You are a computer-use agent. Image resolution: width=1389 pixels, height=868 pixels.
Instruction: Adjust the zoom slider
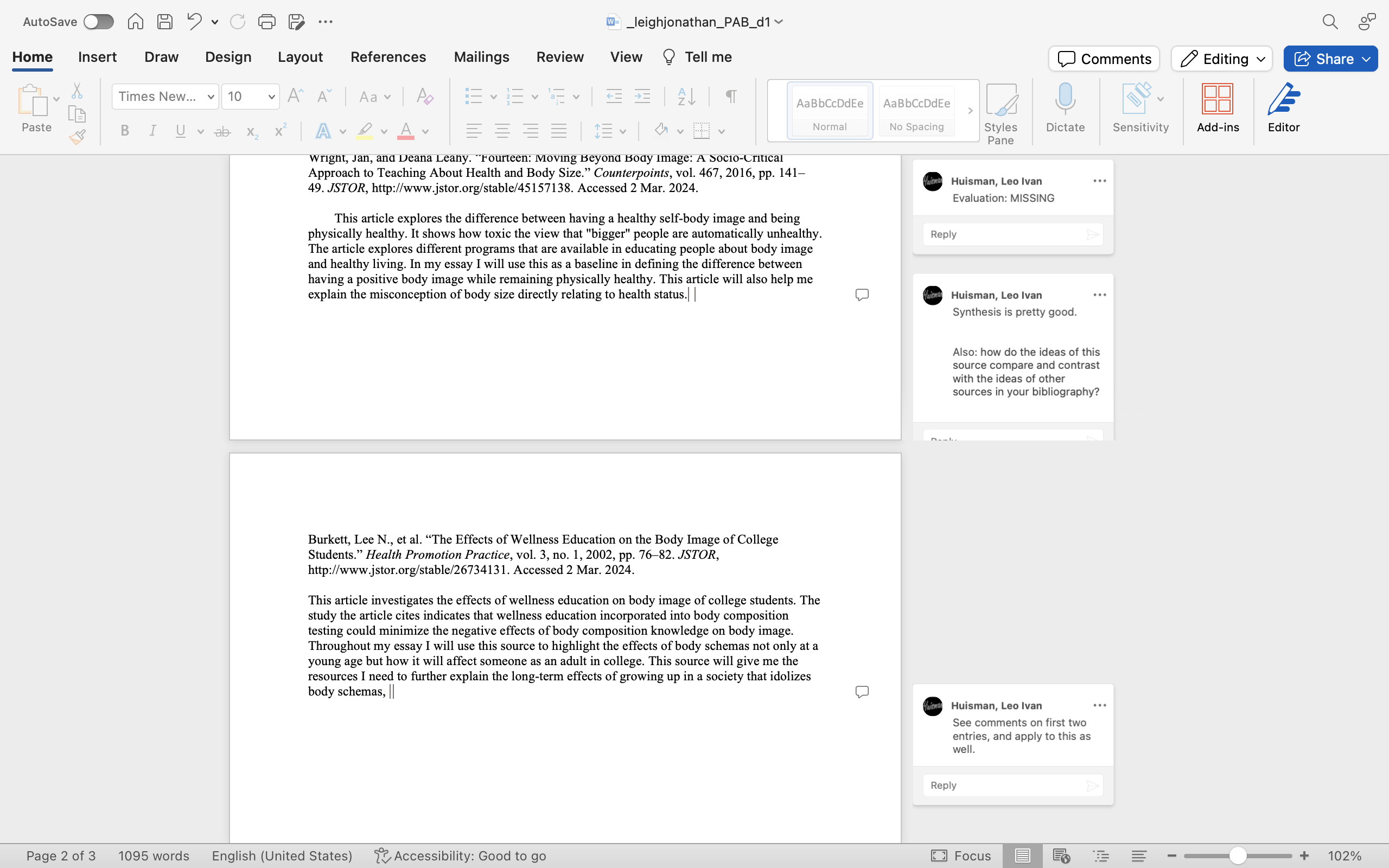1238,856
